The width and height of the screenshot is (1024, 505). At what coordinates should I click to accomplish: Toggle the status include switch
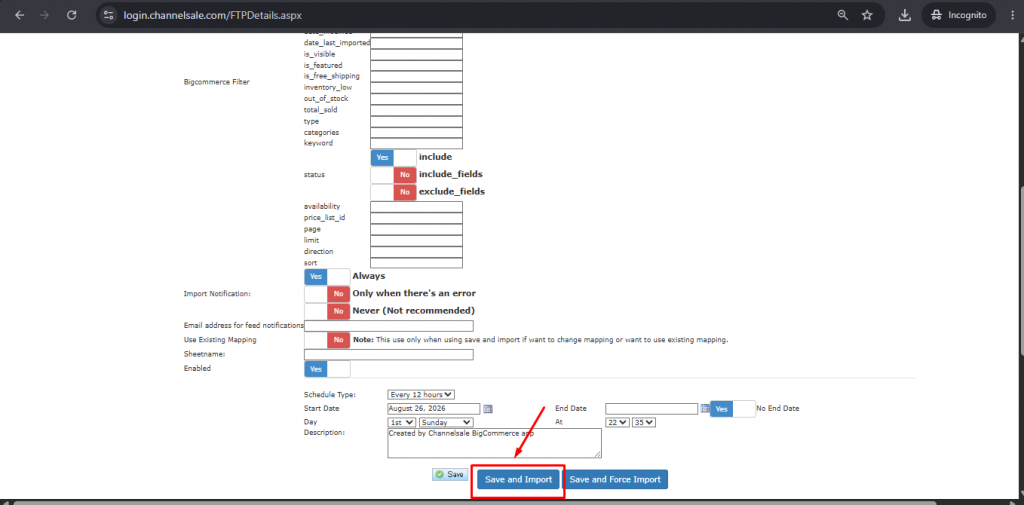(394, 157)
